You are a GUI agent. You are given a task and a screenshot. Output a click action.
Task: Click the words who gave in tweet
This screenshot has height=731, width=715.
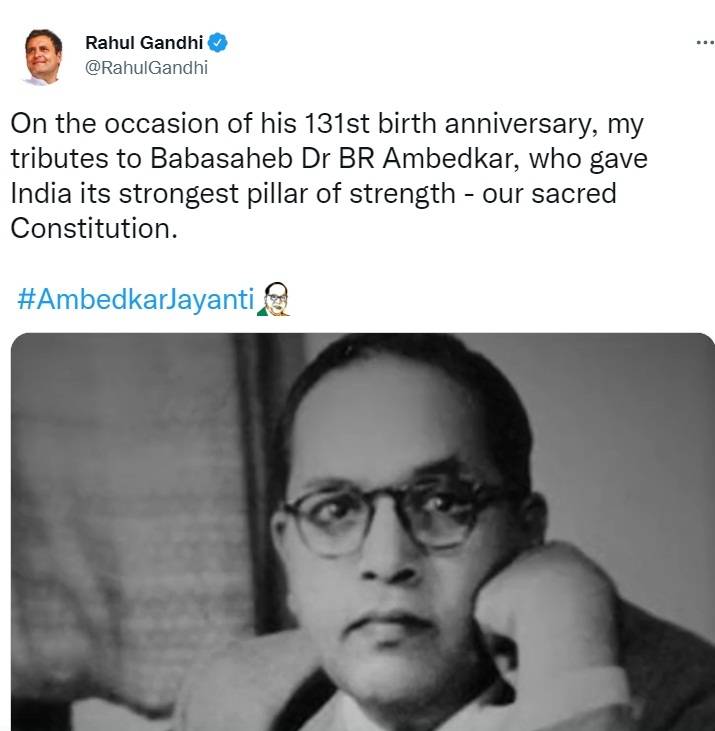coord(588,159)
